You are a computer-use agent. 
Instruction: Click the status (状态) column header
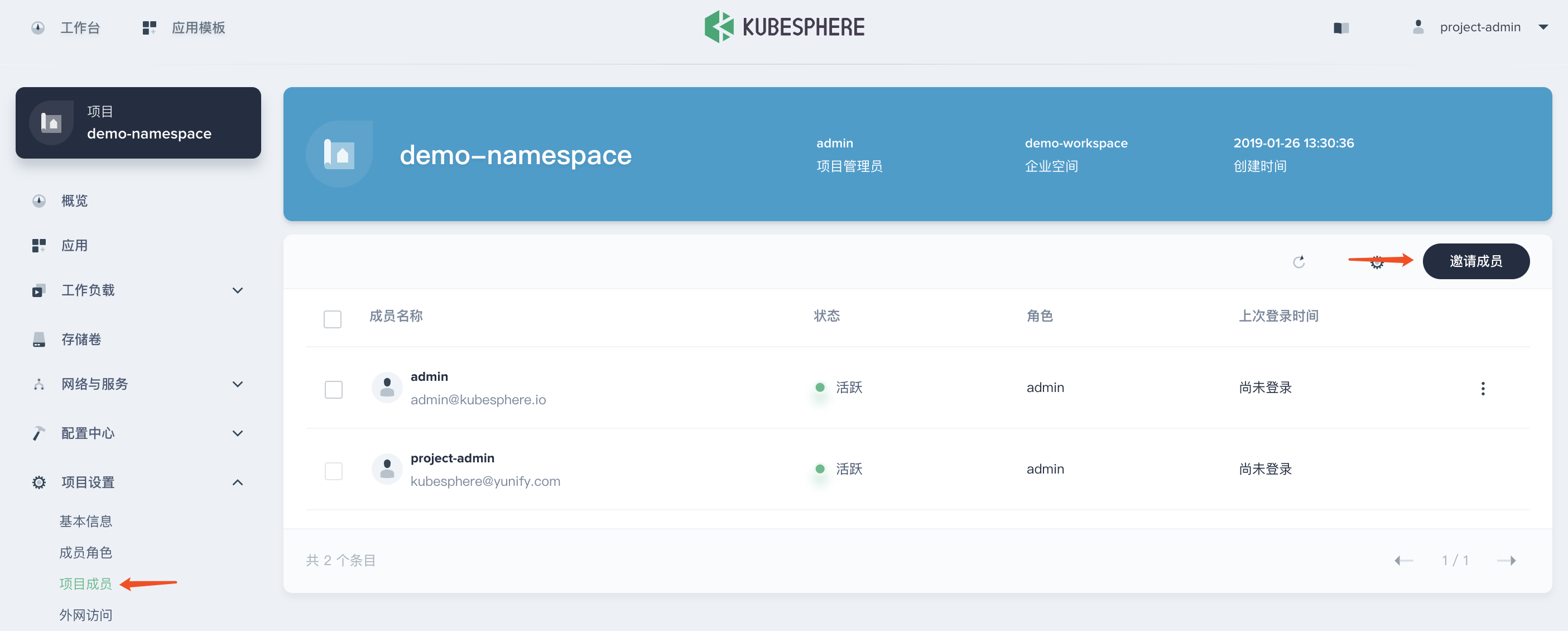click(x=826, y=316)
